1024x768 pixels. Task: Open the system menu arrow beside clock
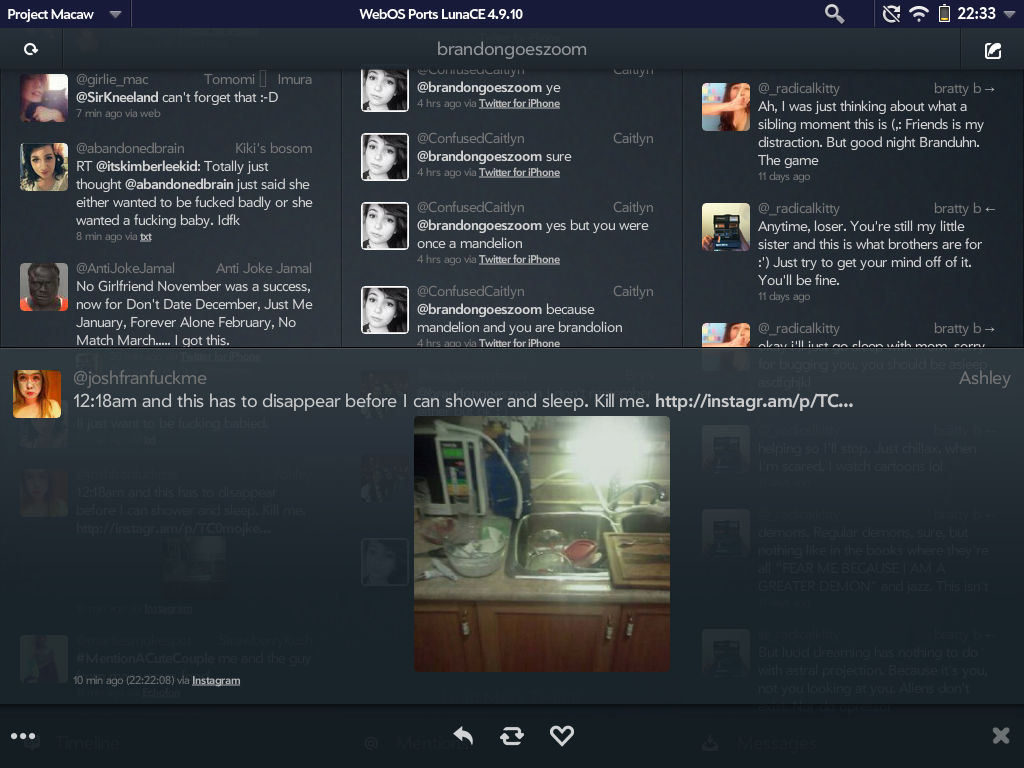(x=1009, y=14)
